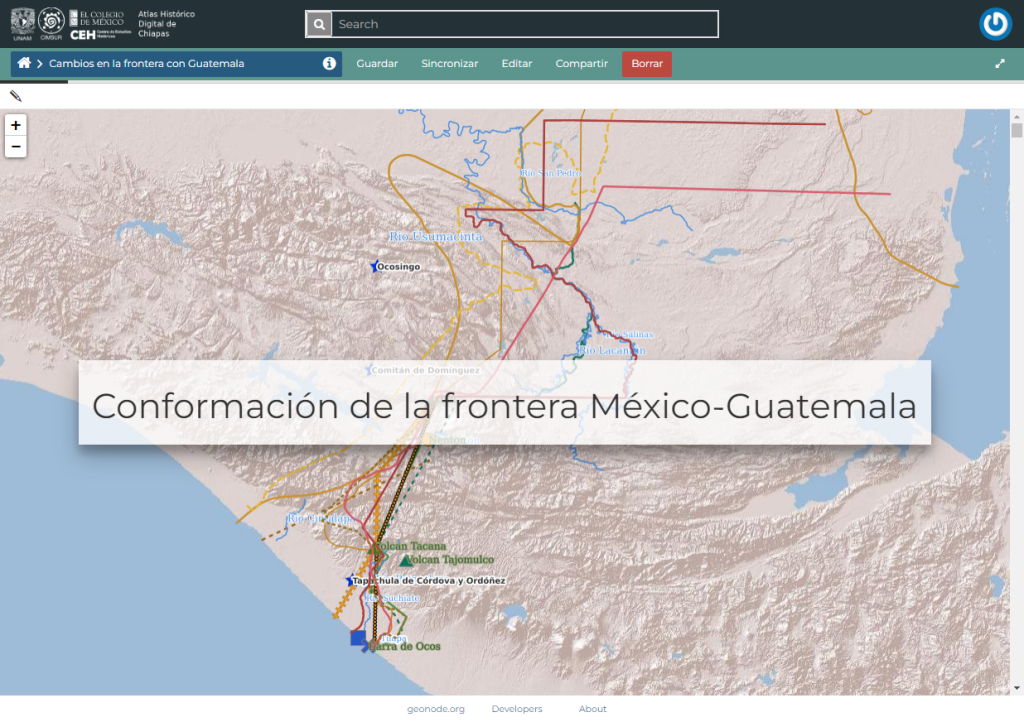Click the CIMSUR spiral logo
The height and width of the screenshot is (722, 1024).
click(51, 24)
